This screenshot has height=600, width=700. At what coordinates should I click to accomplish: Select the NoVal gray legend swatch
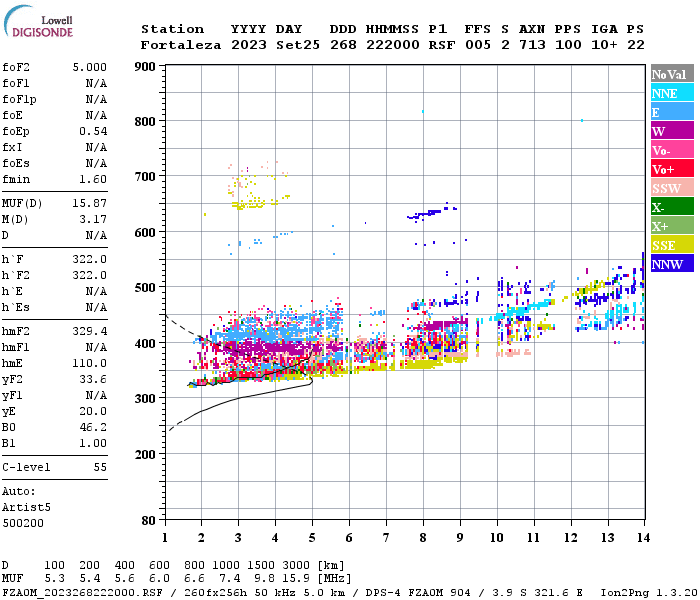671,74
